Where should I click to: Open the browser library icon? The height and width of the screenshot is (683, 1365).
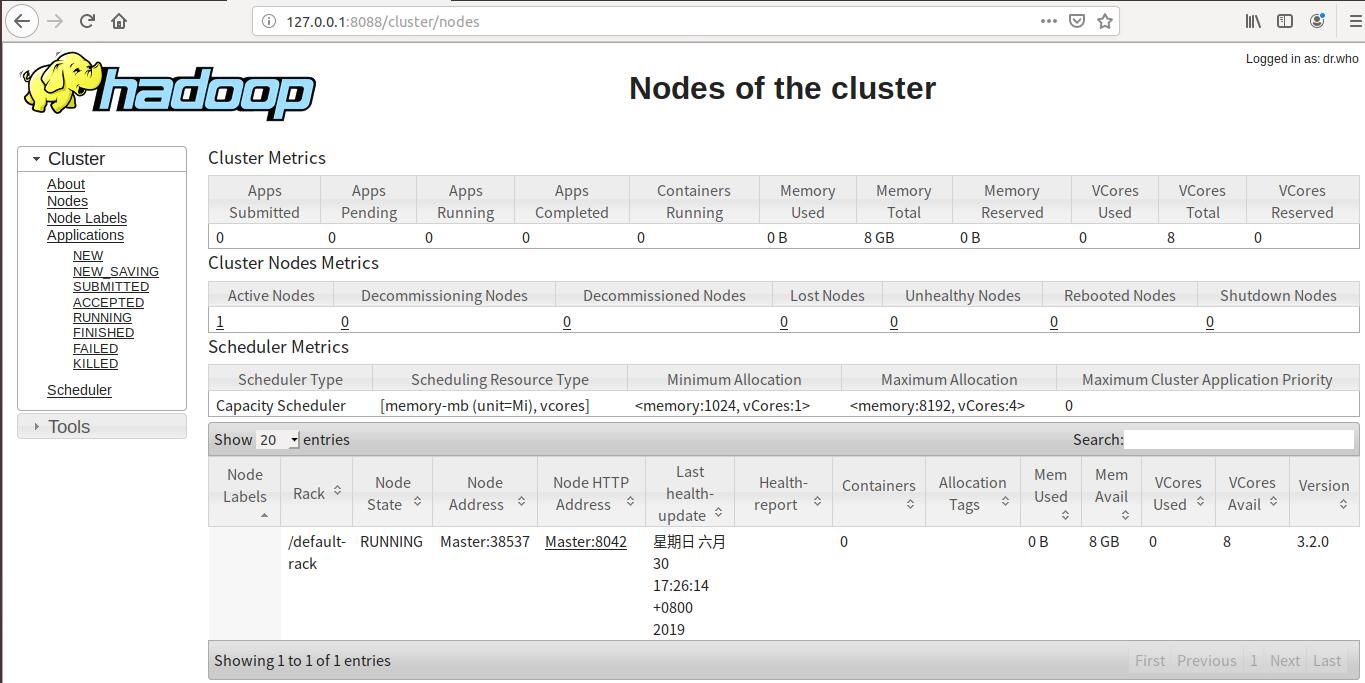point(1253,21)
